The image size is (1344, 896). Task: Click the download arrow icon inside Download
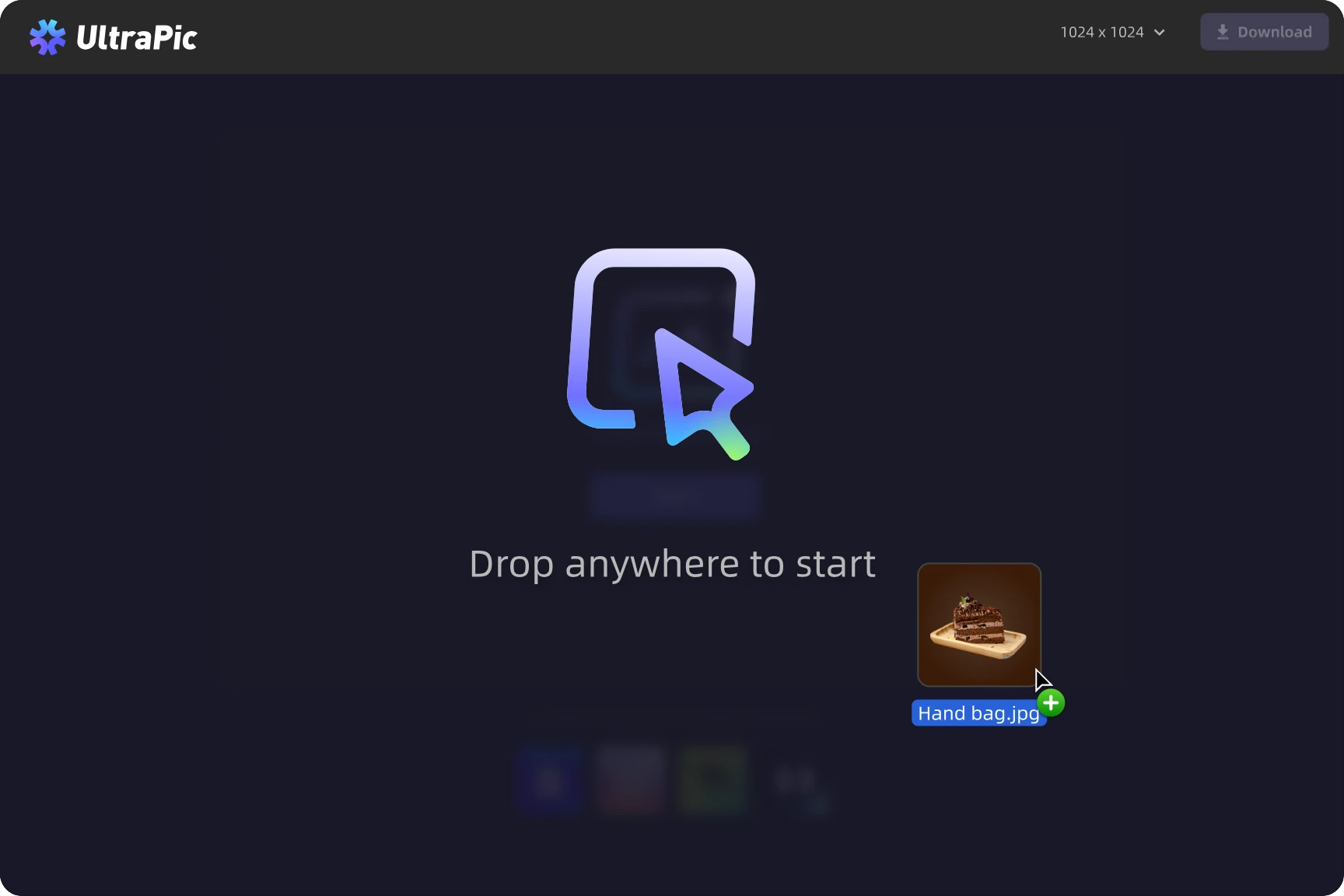point(1223,32)
